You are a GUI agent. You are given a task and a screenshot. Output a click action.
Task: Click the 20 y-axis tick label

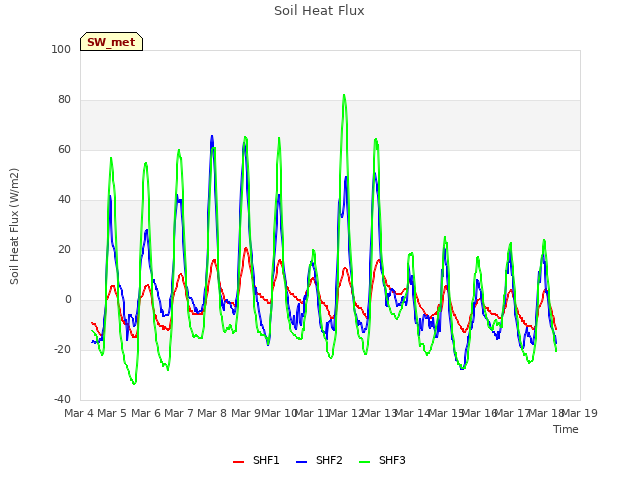(64, 249)
